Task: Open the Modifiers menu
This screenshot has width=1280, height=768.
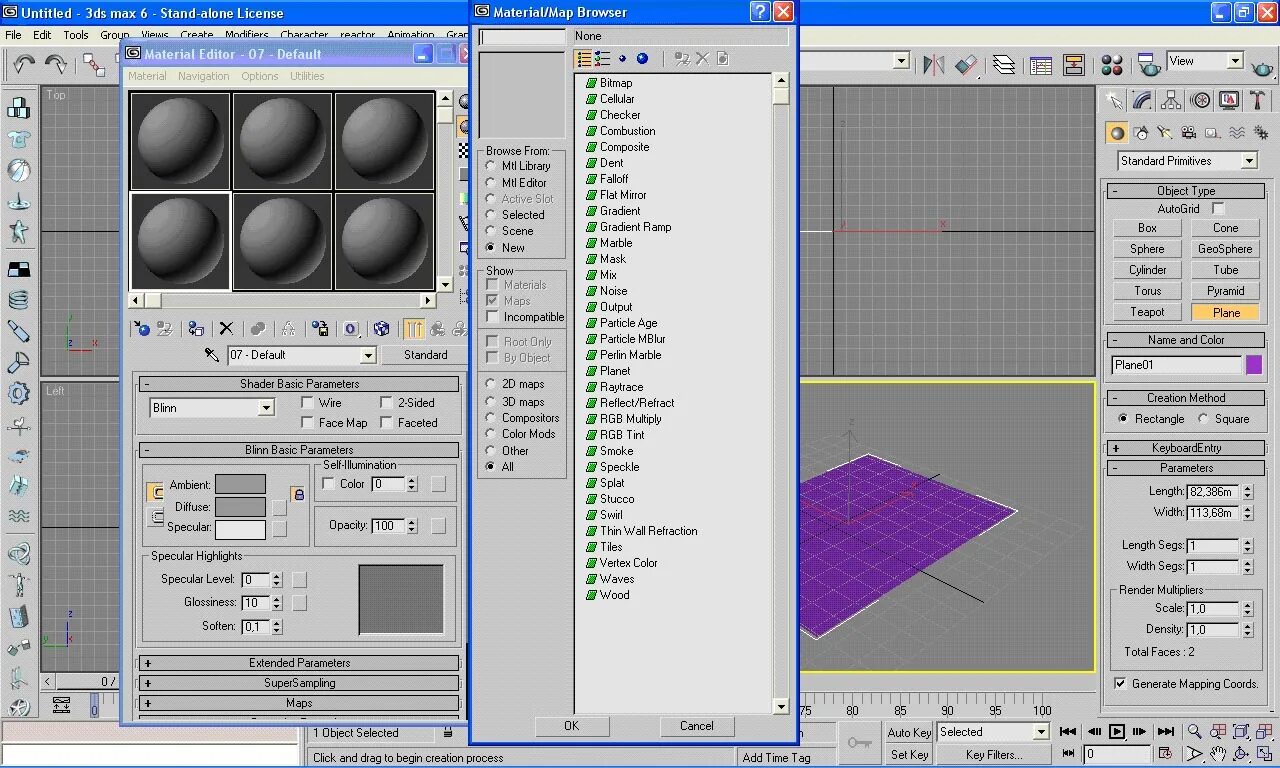Action: (x=247, y=35)
